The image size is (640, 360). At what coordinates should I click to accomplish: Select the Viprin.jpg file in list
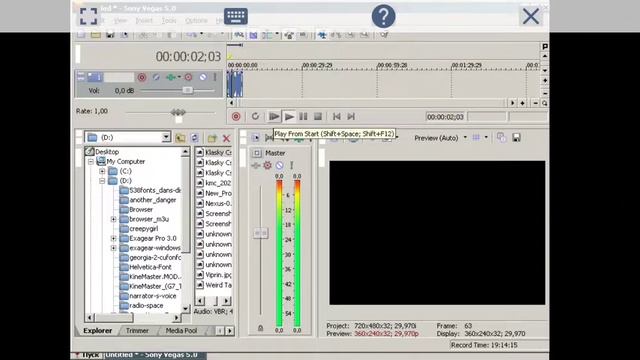[x=218, y=275]
